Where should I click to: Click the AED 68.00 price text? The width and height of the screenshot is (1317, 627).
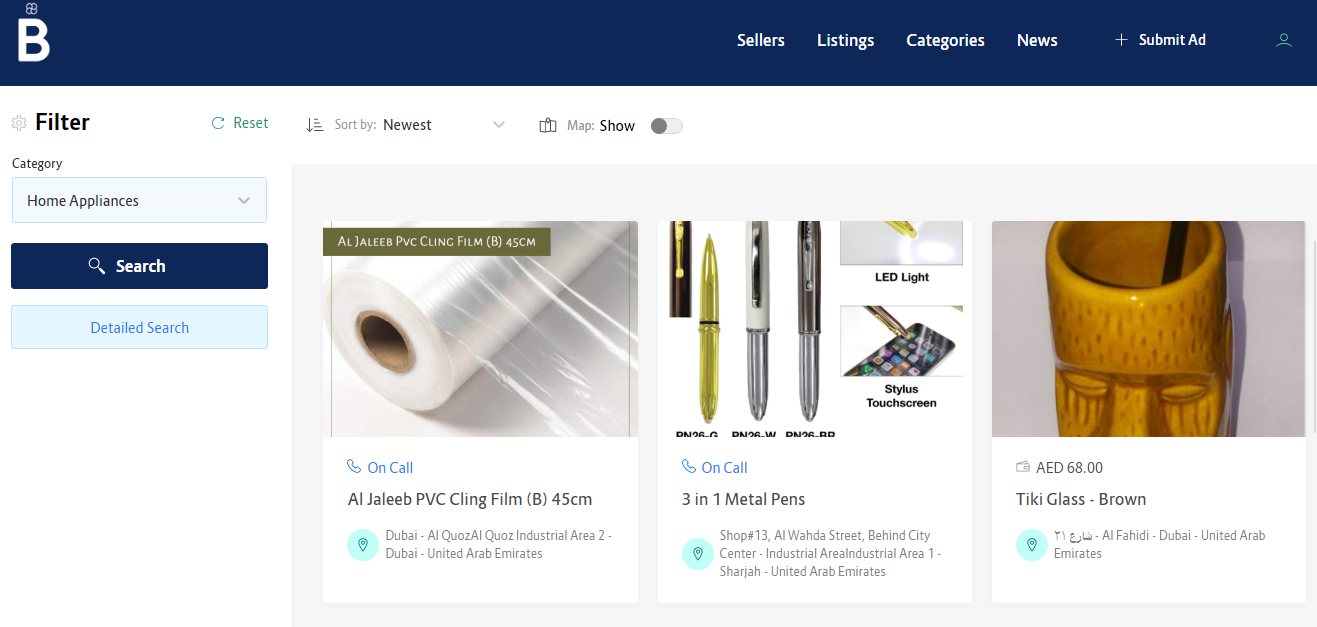1069,467
